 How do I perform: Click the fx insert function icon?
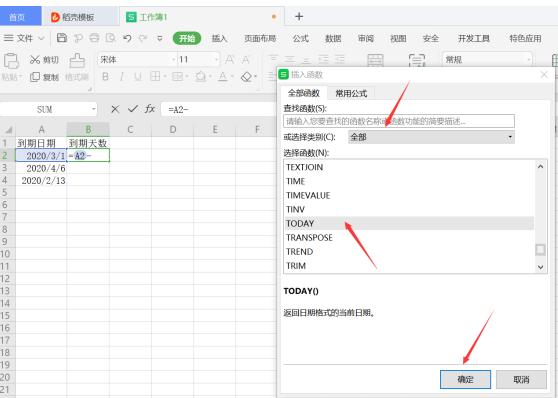[x=150, y=109]
